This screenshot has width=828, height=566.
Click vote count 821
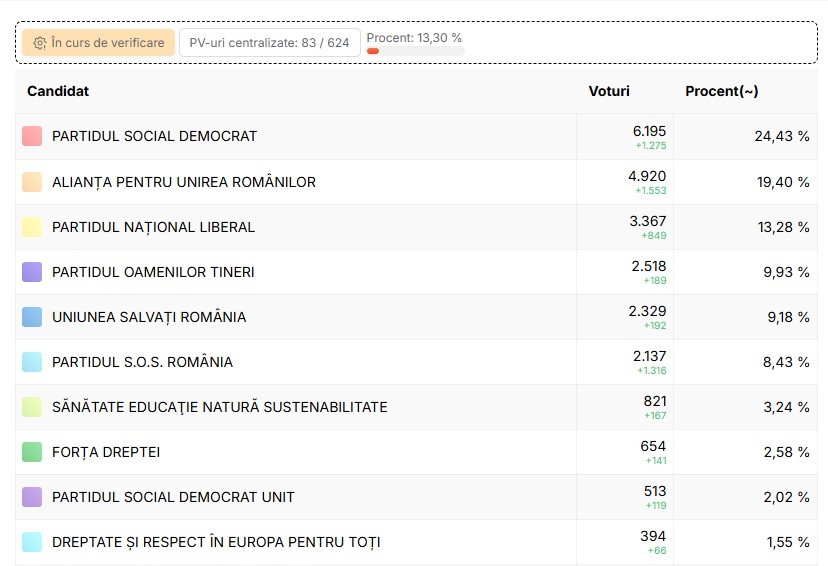tap(655, 401)
